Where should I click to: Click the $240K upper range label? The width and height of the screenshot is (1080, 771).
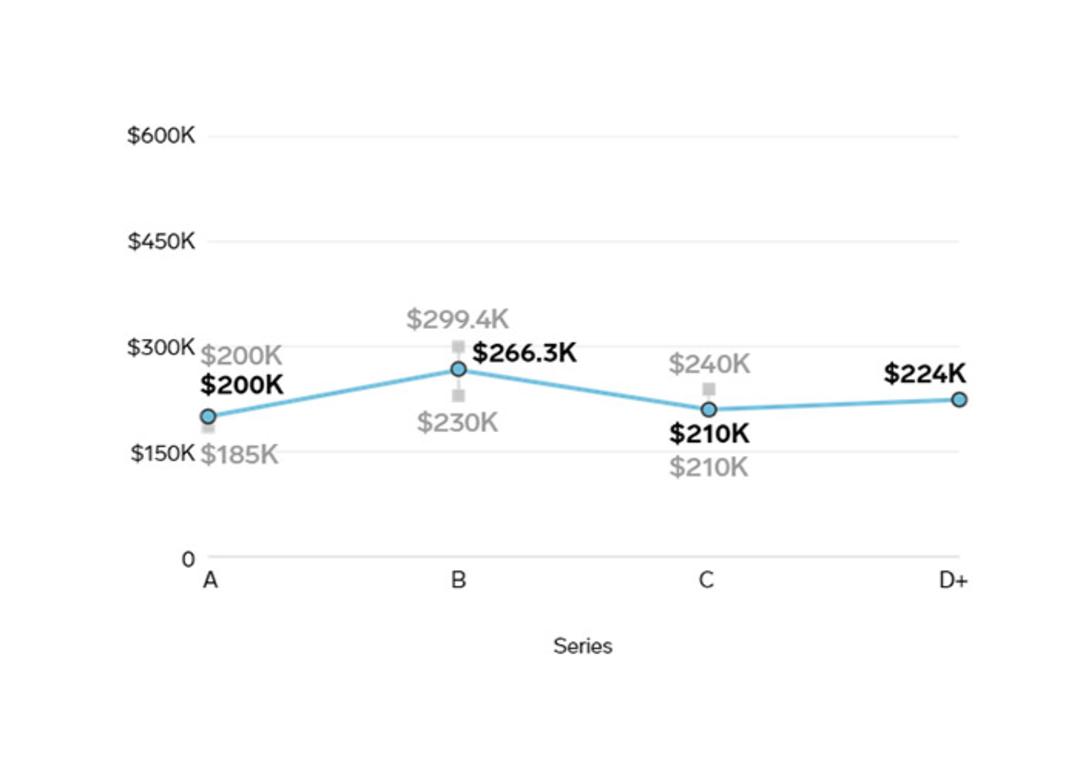709,364
